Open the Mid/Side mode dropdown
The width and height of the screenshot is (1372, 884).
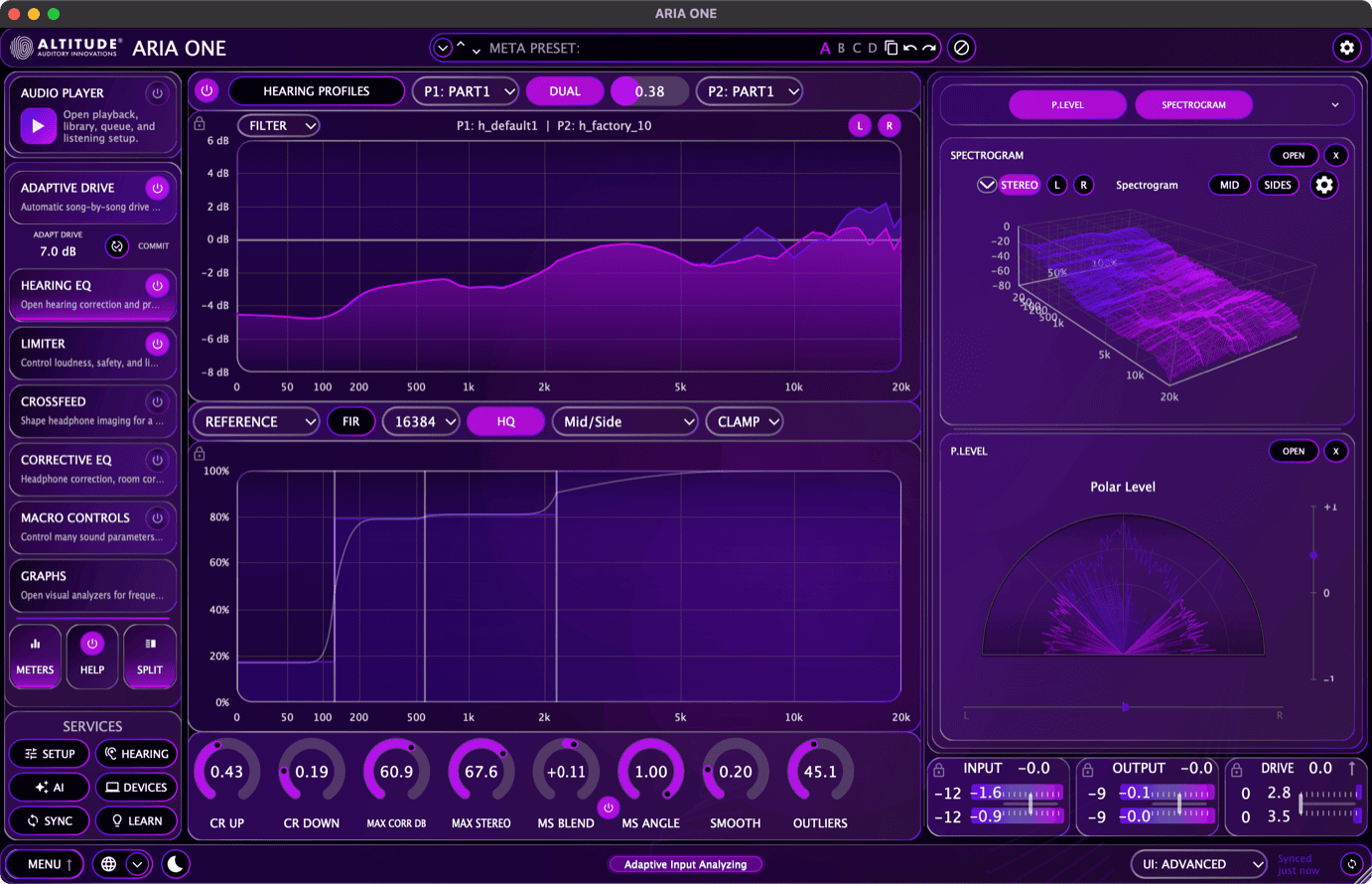[x=624, y=422]
